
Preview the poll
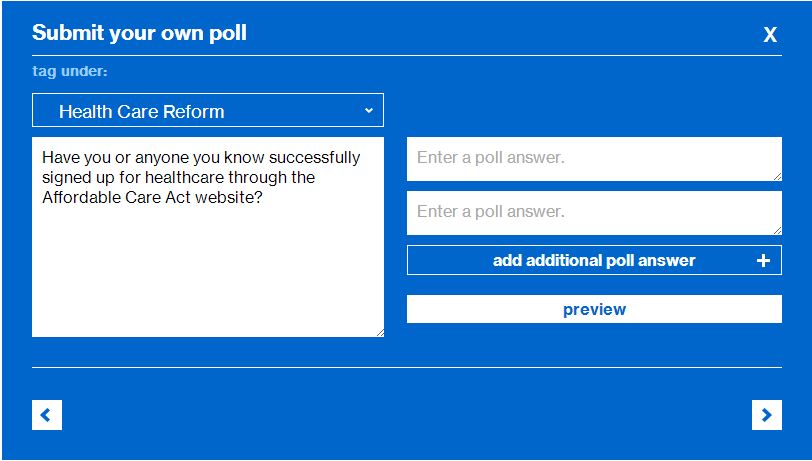pyautogui.click(x=594, y=309)
